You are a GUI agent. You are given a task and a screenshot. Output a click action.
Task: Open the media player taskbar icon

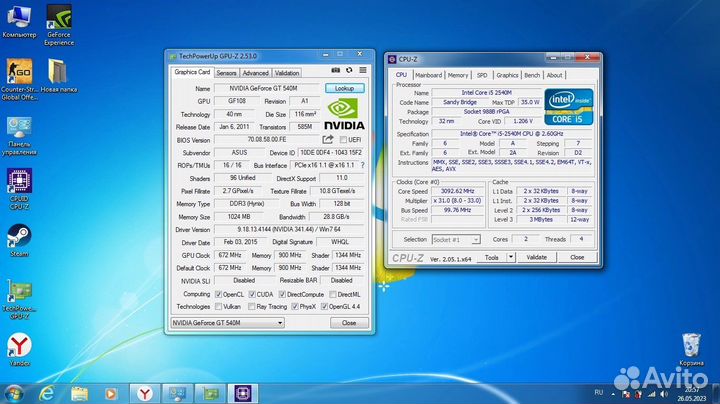111,393
